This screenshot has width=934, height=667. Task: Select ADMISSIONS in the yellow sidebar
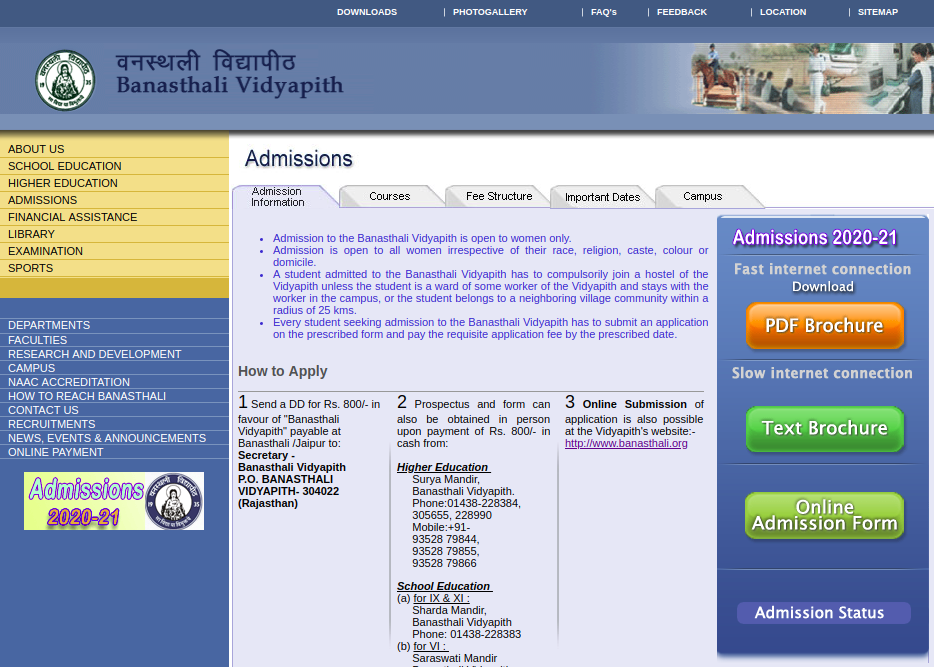pos(42,200)
